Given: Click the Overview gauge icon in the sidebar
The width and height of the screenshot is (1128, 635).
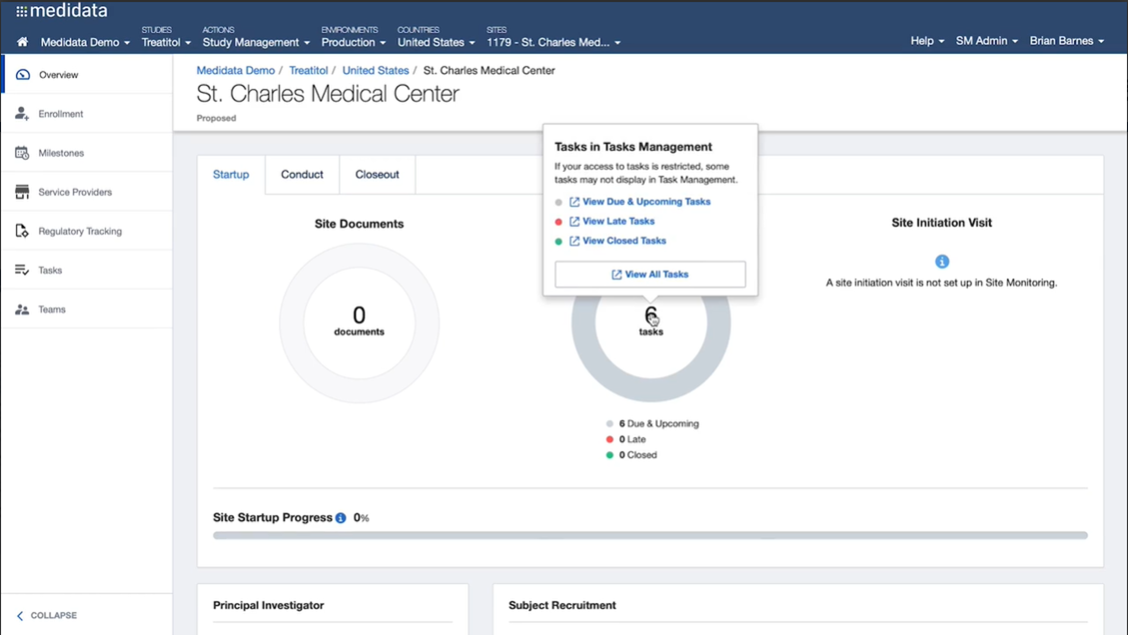Looking at the screenshot, I should pos(22,75).
